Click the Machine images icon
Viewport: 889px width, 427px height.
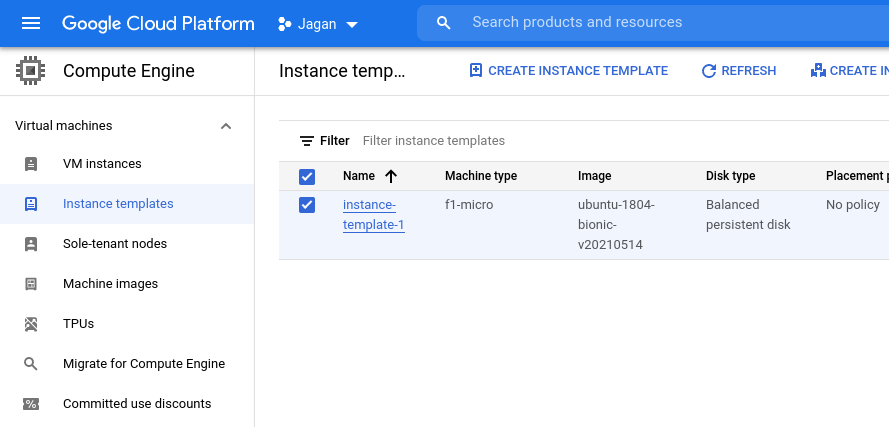click(x=31, y=284)
